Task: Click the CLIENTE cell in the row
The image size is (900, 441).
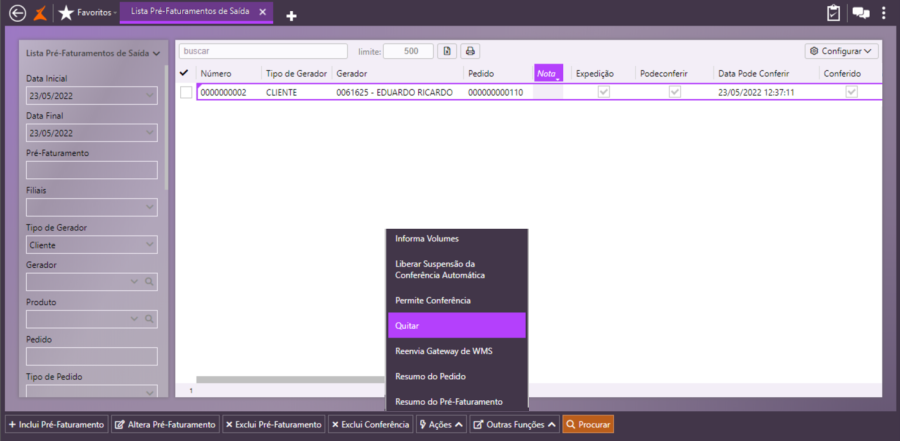Action: coord(282,92)
